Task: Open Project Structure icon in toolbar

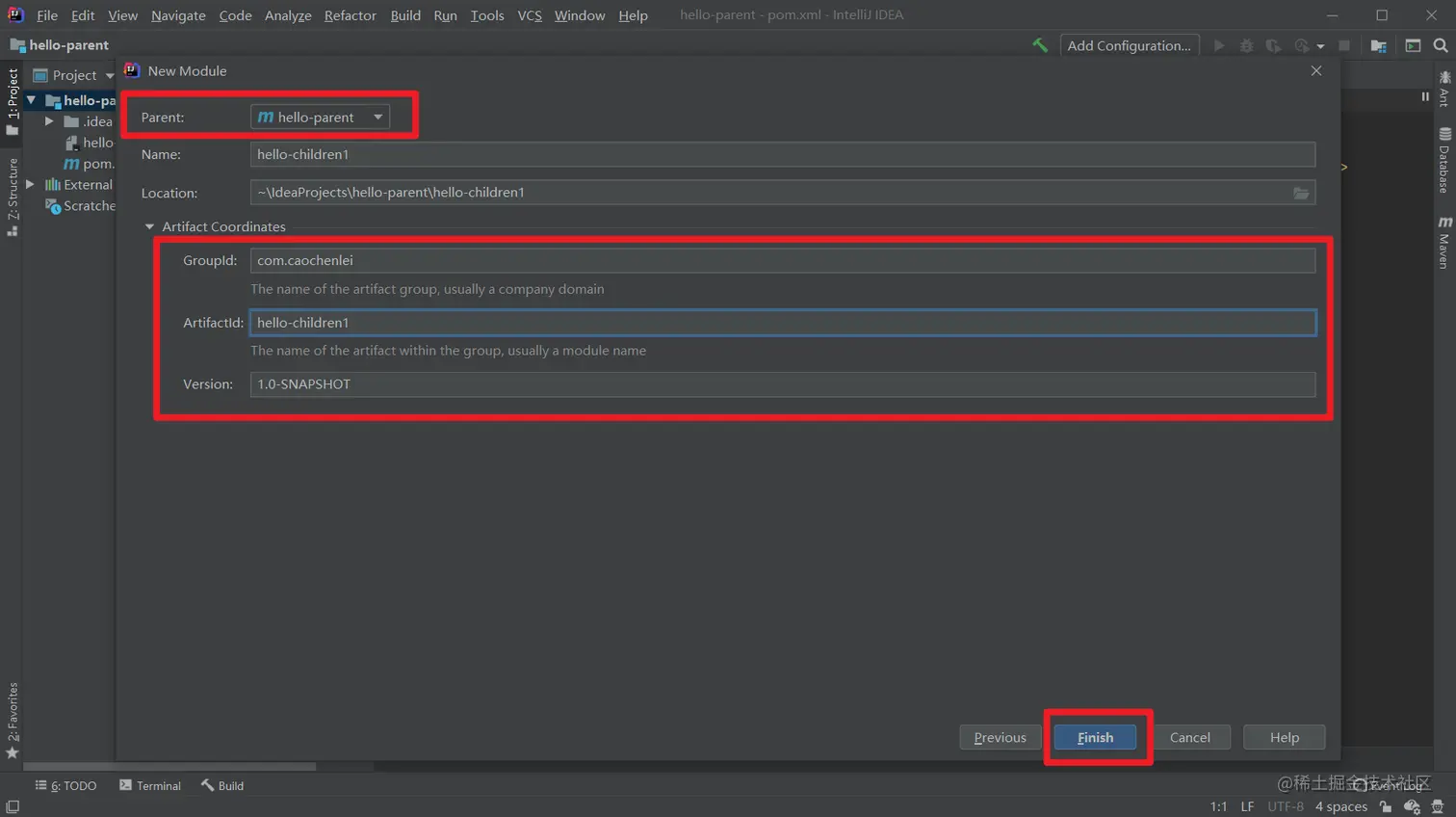Action: click(1379, 45)
